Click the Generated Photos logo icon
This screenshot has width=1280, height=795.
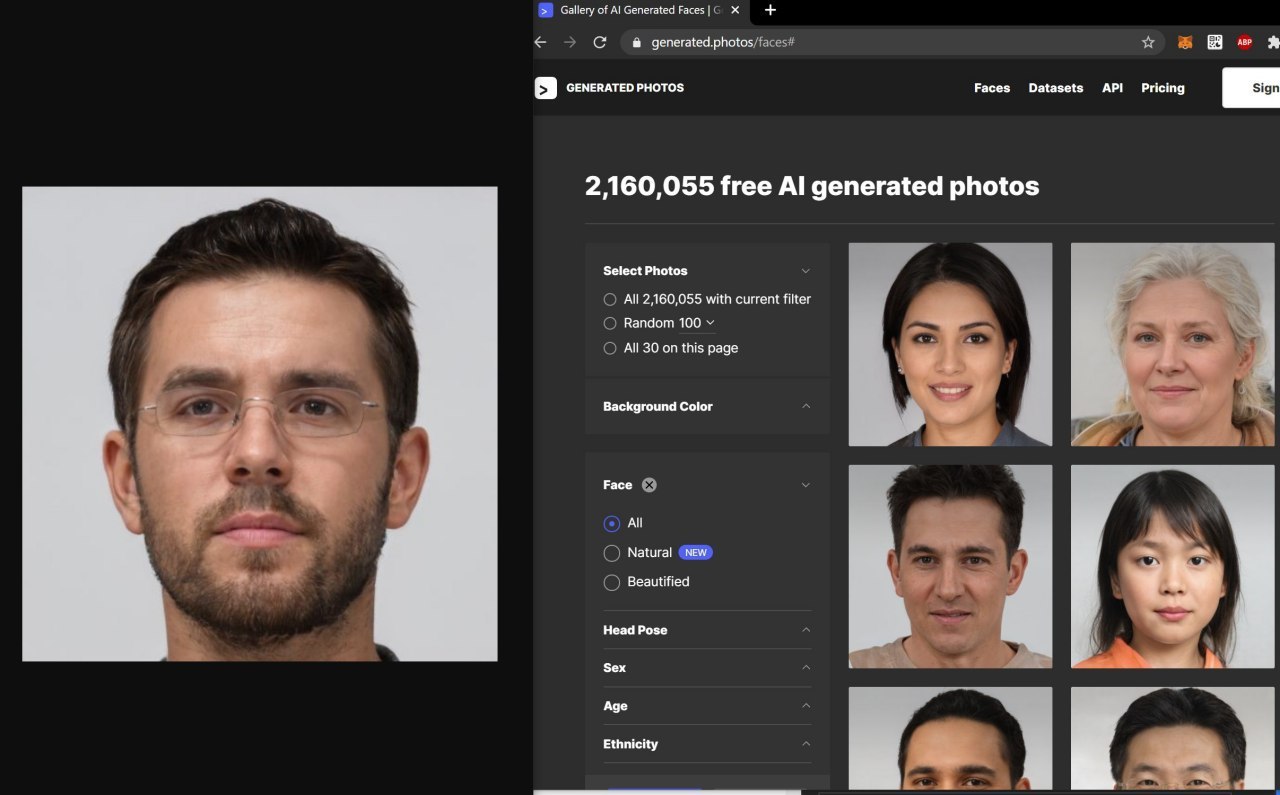click(545, 88)
